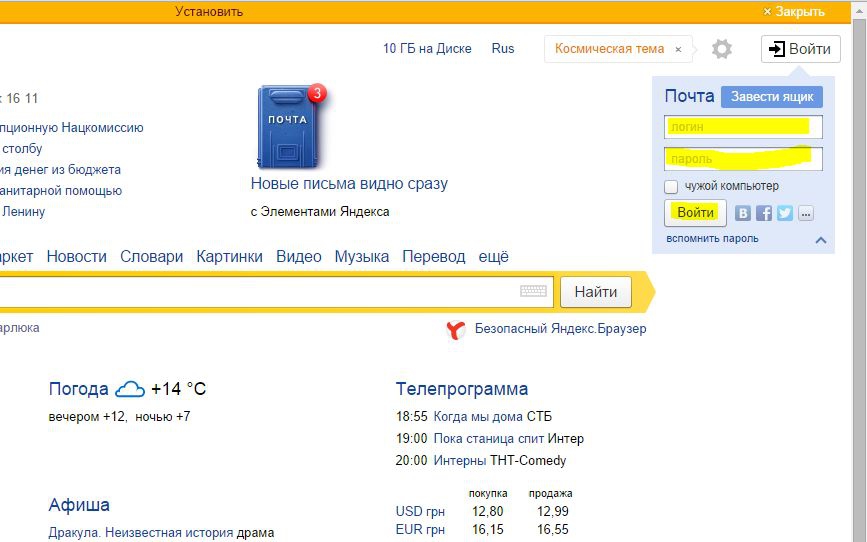Image resolution: width=867 pixels, height=542 pixels.
Task: Apply the Космическая тема link
Action: point(609,49)
